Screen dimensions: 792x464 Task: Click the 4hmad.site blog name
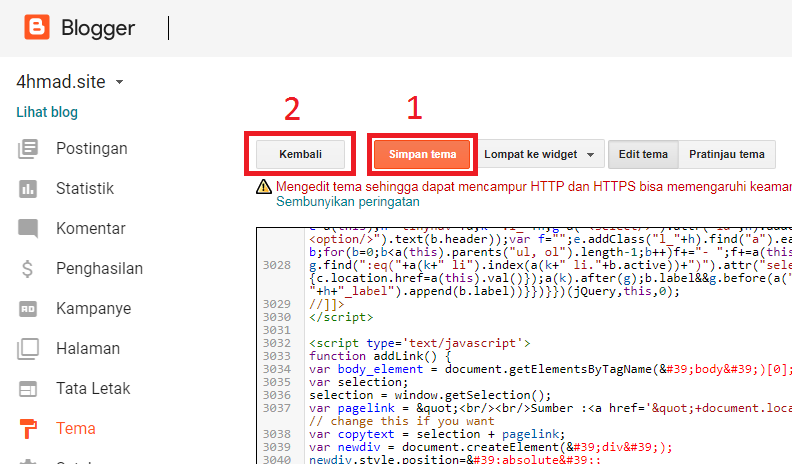tap(61, 82)
